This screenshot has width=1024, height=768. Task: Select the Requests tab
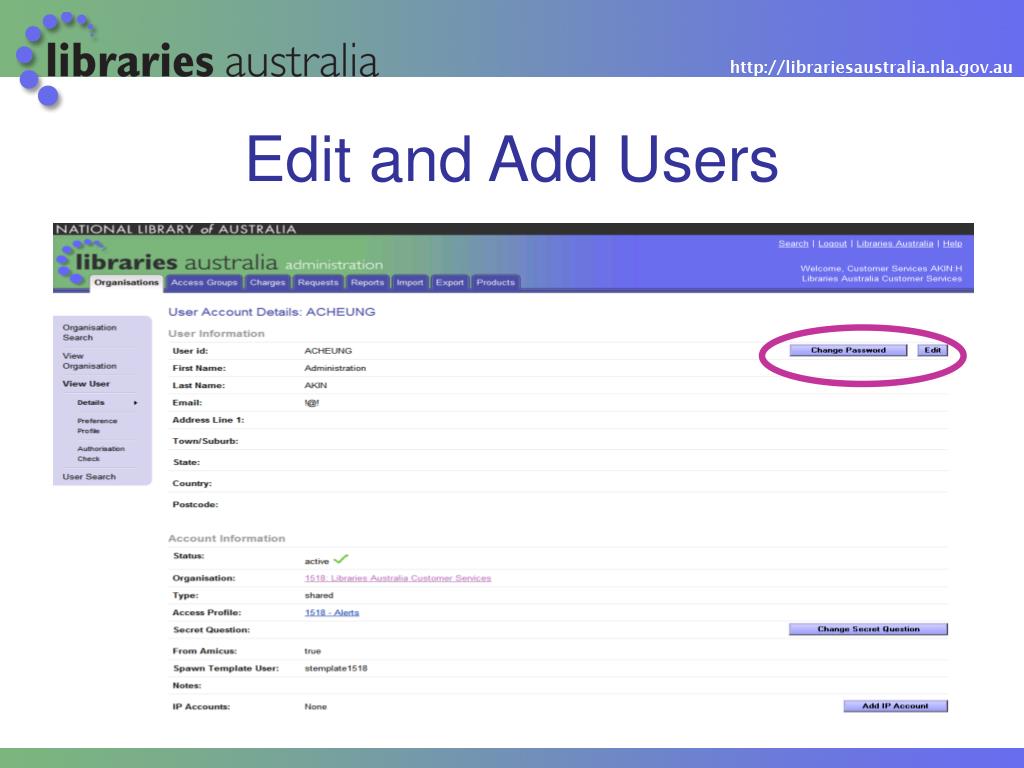pos(318,282)
